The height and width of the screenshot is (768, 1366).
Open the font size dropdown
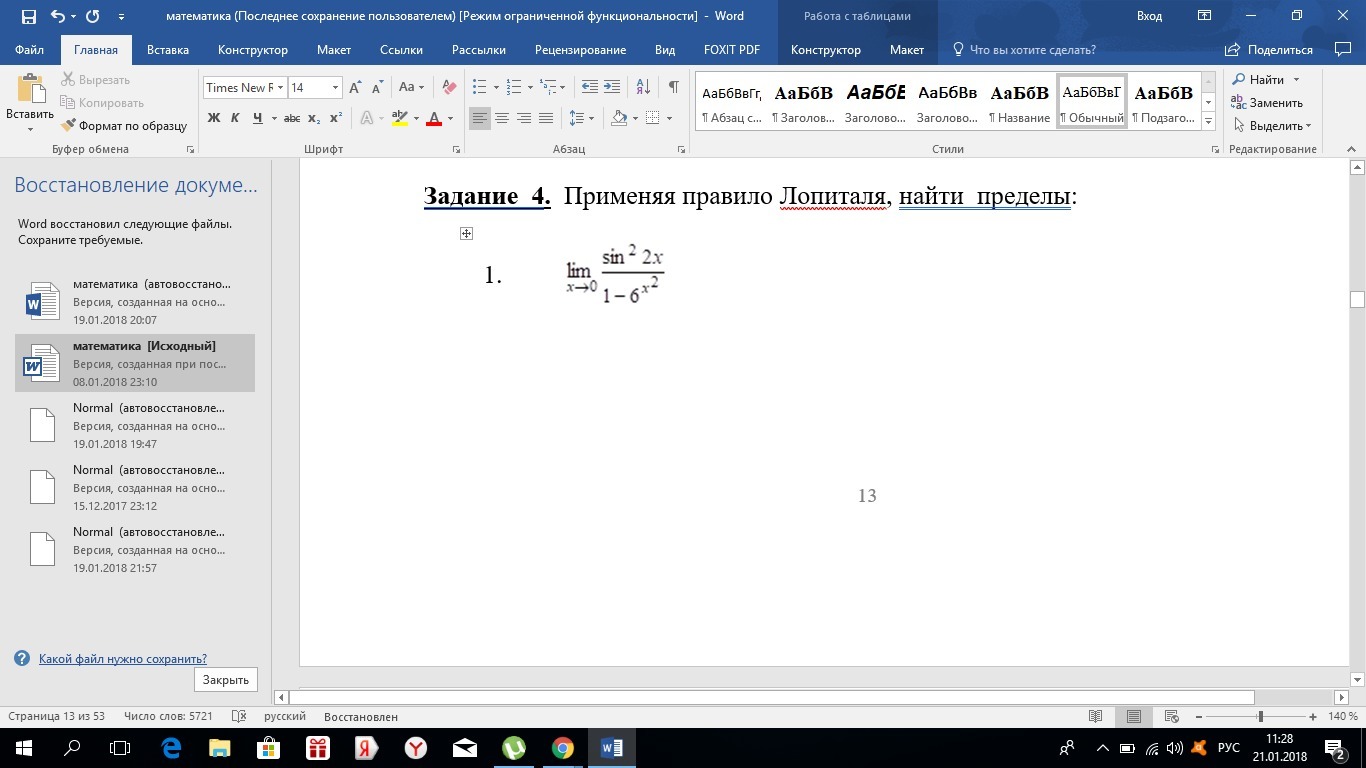pos(335,88)
